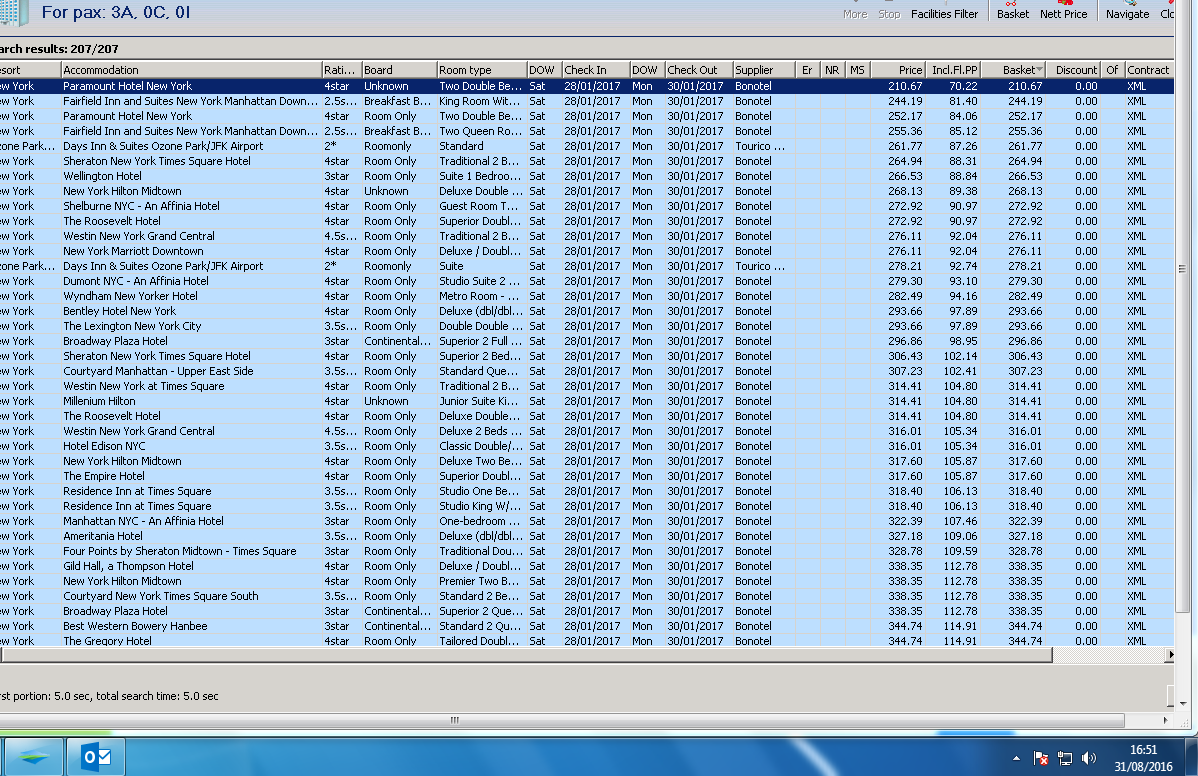
Task: Click the Basket toolbar button
Action: [x=1012, y=10]
